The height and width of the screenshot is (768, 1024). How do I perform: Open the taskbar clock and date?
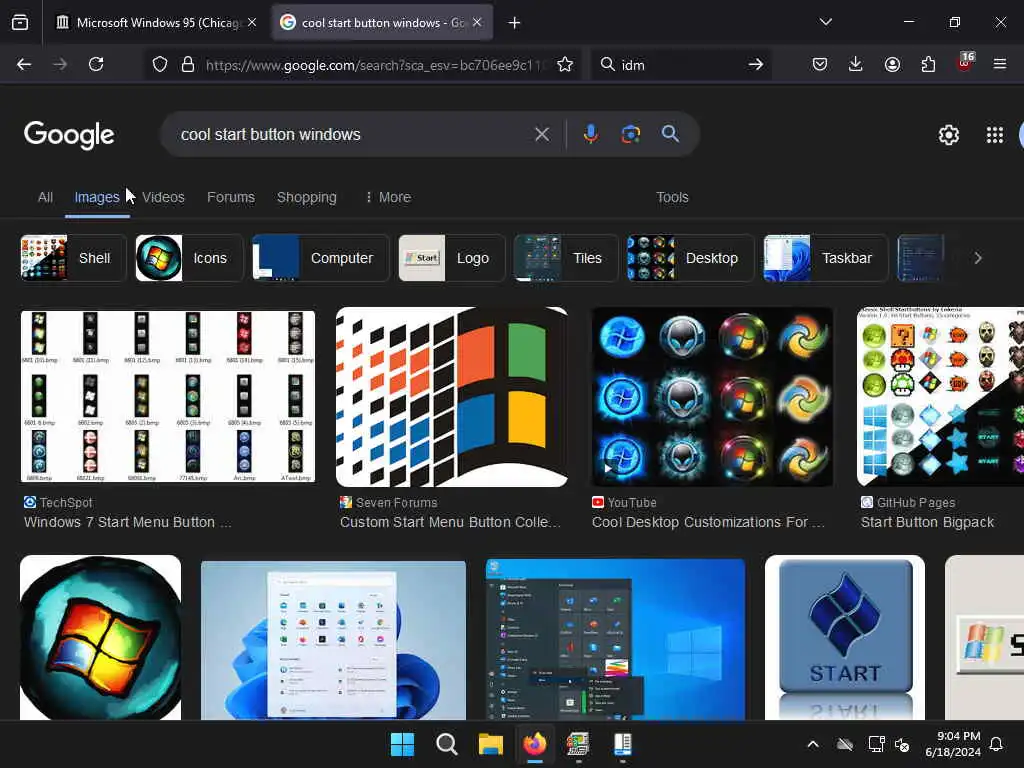pos(953,744)
